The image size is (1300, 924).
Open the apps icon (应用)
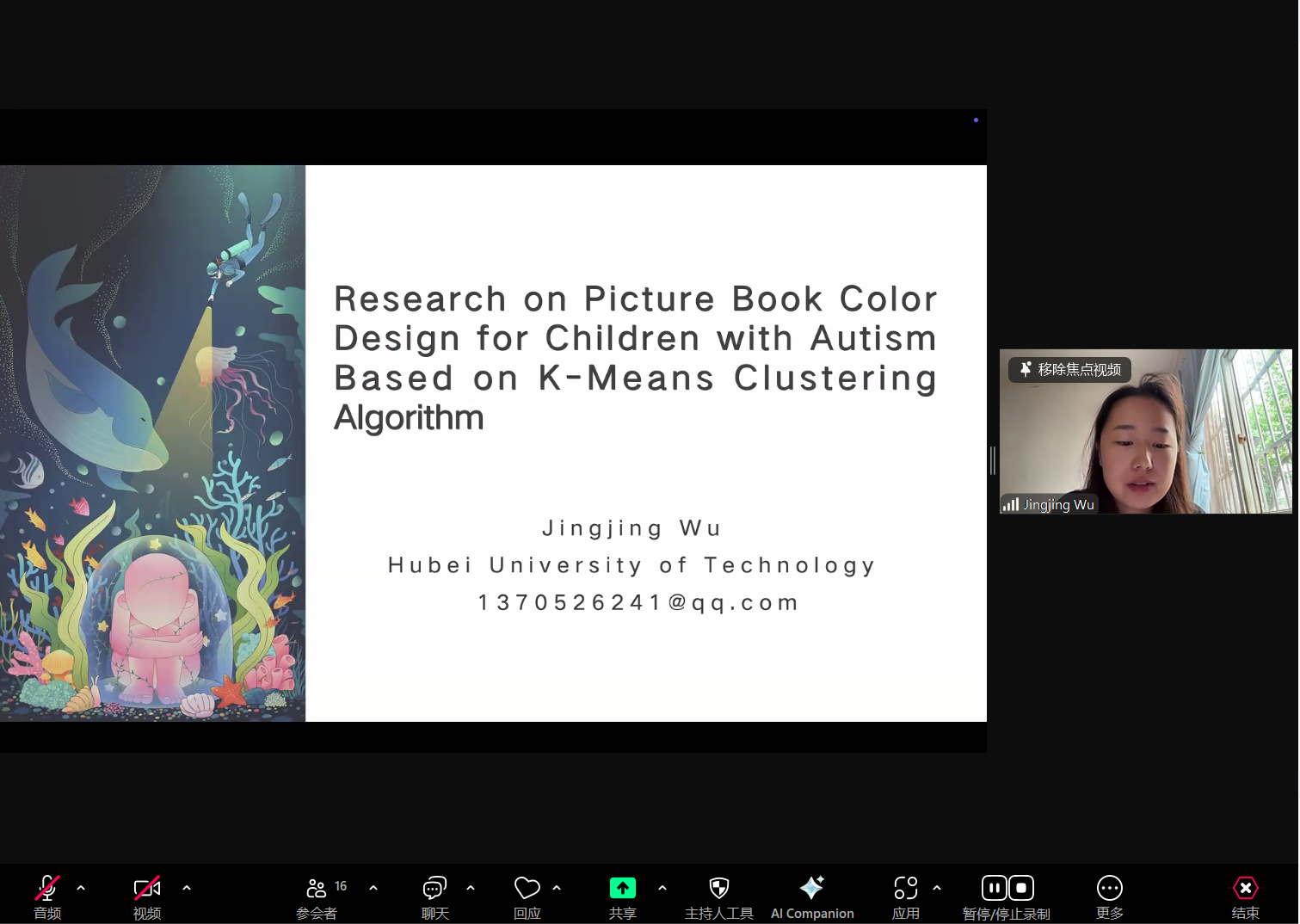pos(906,887)
